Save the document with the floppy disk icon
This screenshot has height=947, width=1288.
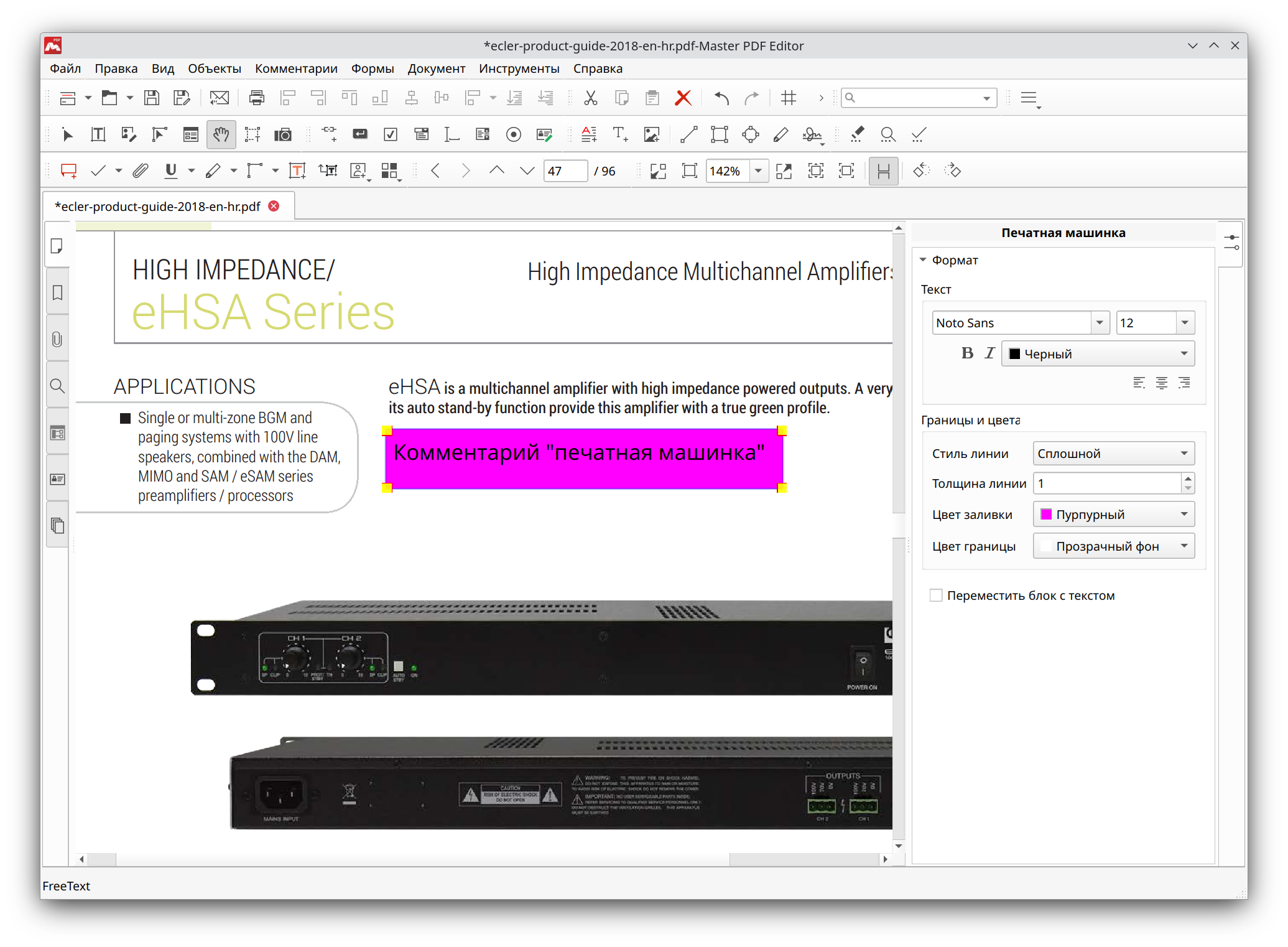[151, 98]
